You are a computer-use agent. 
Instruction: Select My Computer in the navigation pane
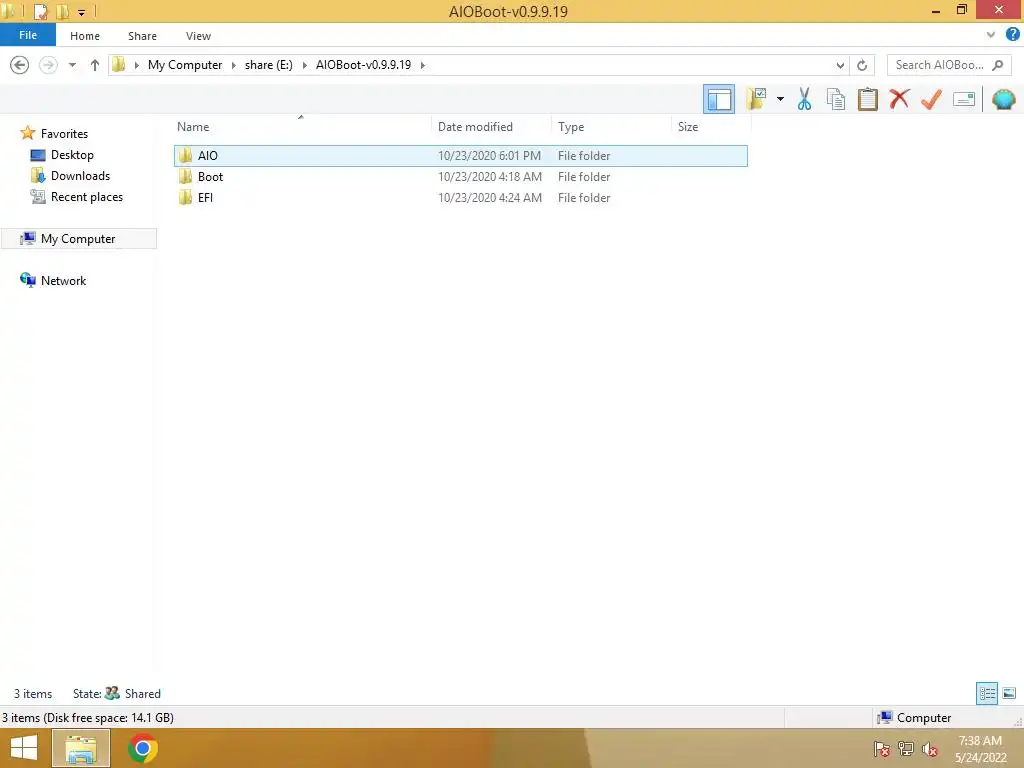pos(78,238)
